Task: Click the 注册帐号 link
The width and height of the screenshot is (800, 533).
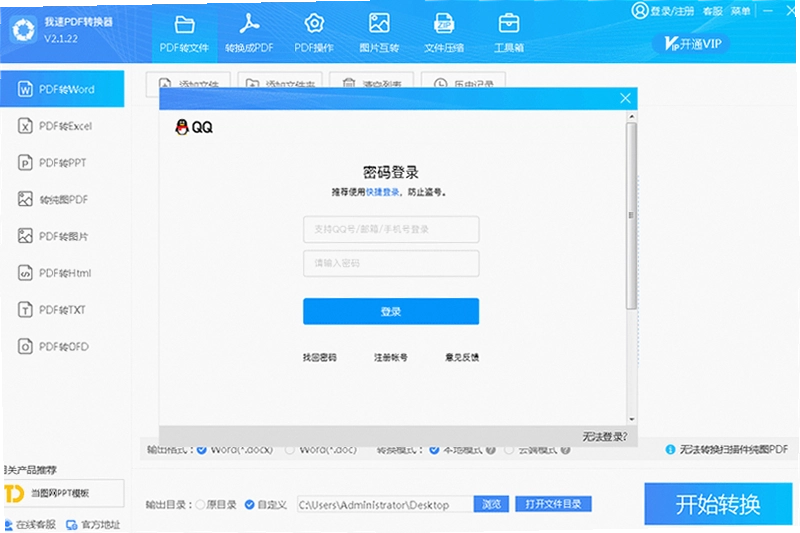Action: point(391,357)
